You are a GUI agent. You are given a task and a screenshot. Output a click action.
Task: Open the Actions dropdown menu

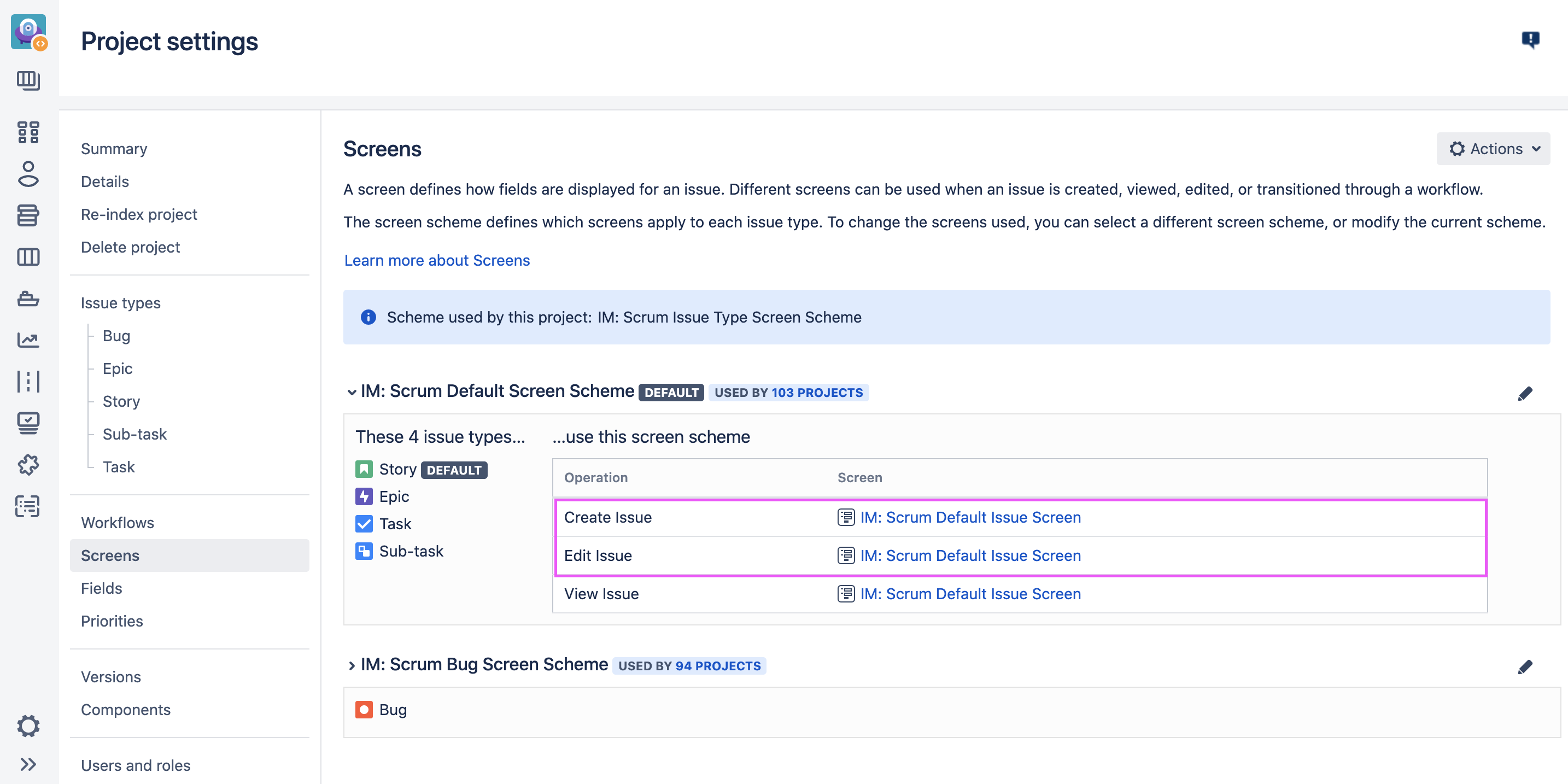[x=1493, y=149]
